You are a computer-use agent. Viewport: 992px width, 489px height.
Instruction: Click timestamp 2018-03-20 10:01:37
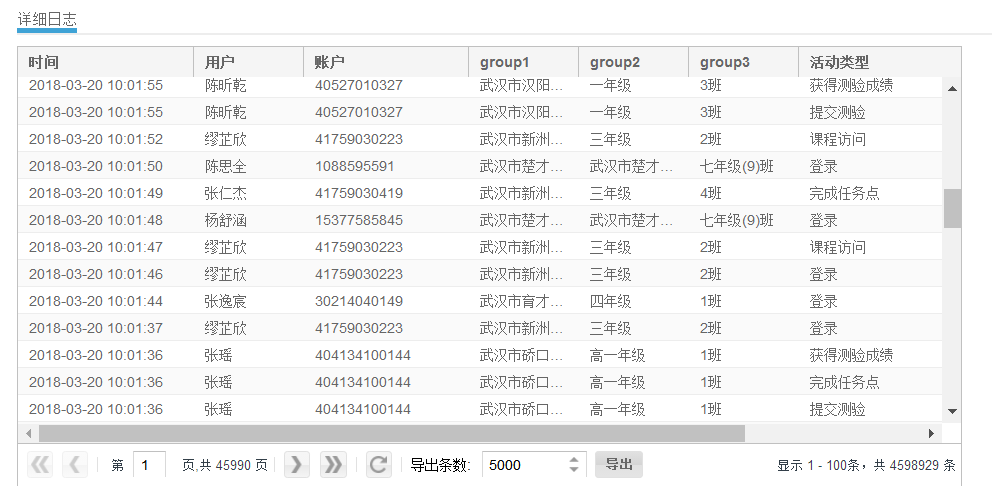coord(96,328)
